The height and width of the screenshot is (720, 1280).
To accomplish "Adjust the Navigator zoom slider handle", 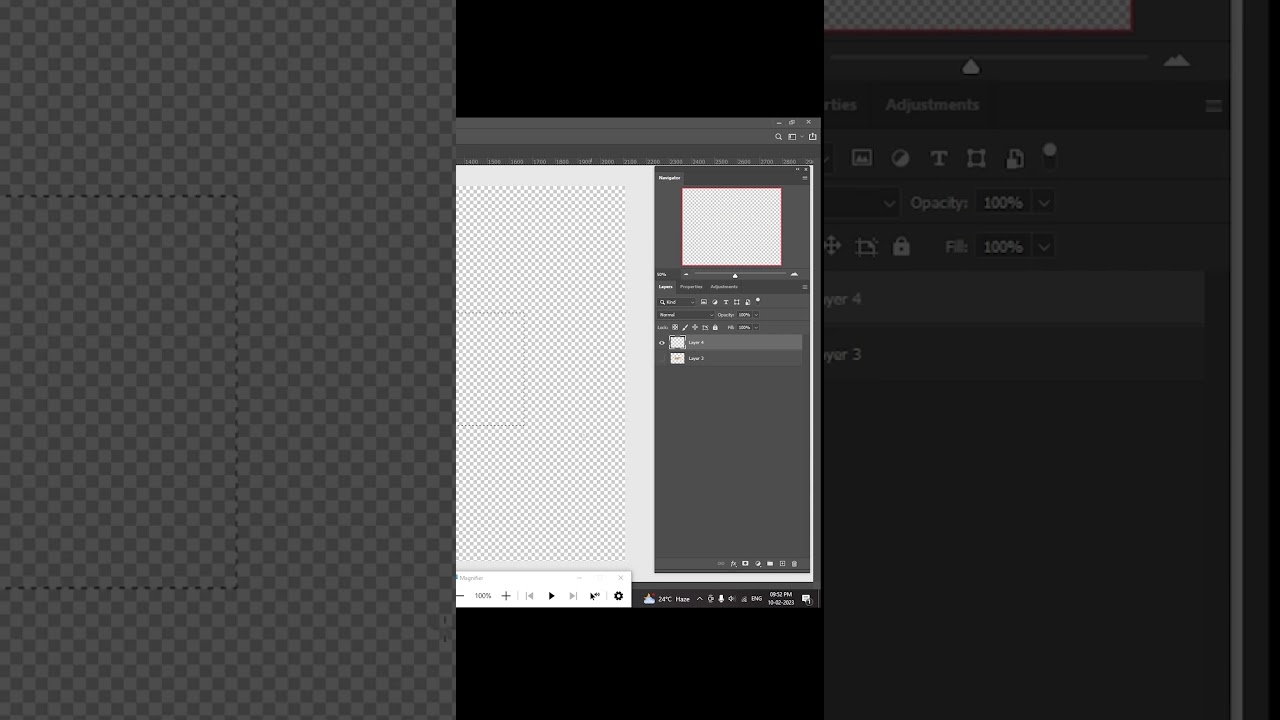I will (x=735, y=275).
